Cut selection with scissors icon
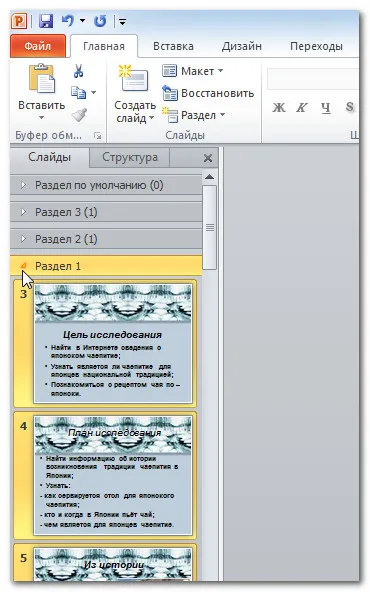370x592 pixels. pyautogui.click(x=79, y=71)
